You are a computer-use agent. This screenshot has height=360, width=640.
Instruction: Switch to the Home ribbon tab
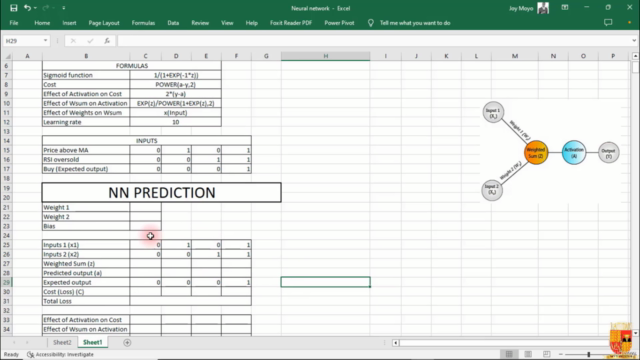click(42, 23)
